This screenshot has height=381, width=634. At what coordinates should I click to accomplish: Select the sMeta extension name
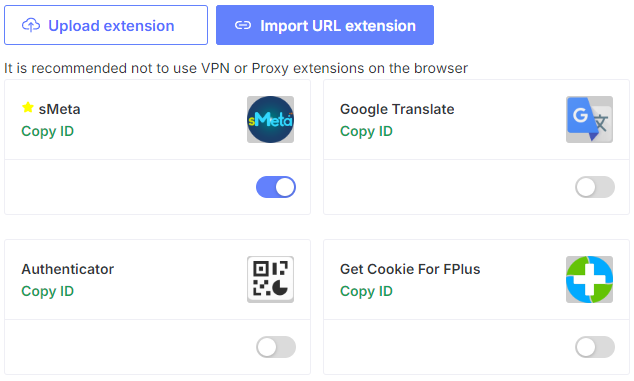[59, 109]
